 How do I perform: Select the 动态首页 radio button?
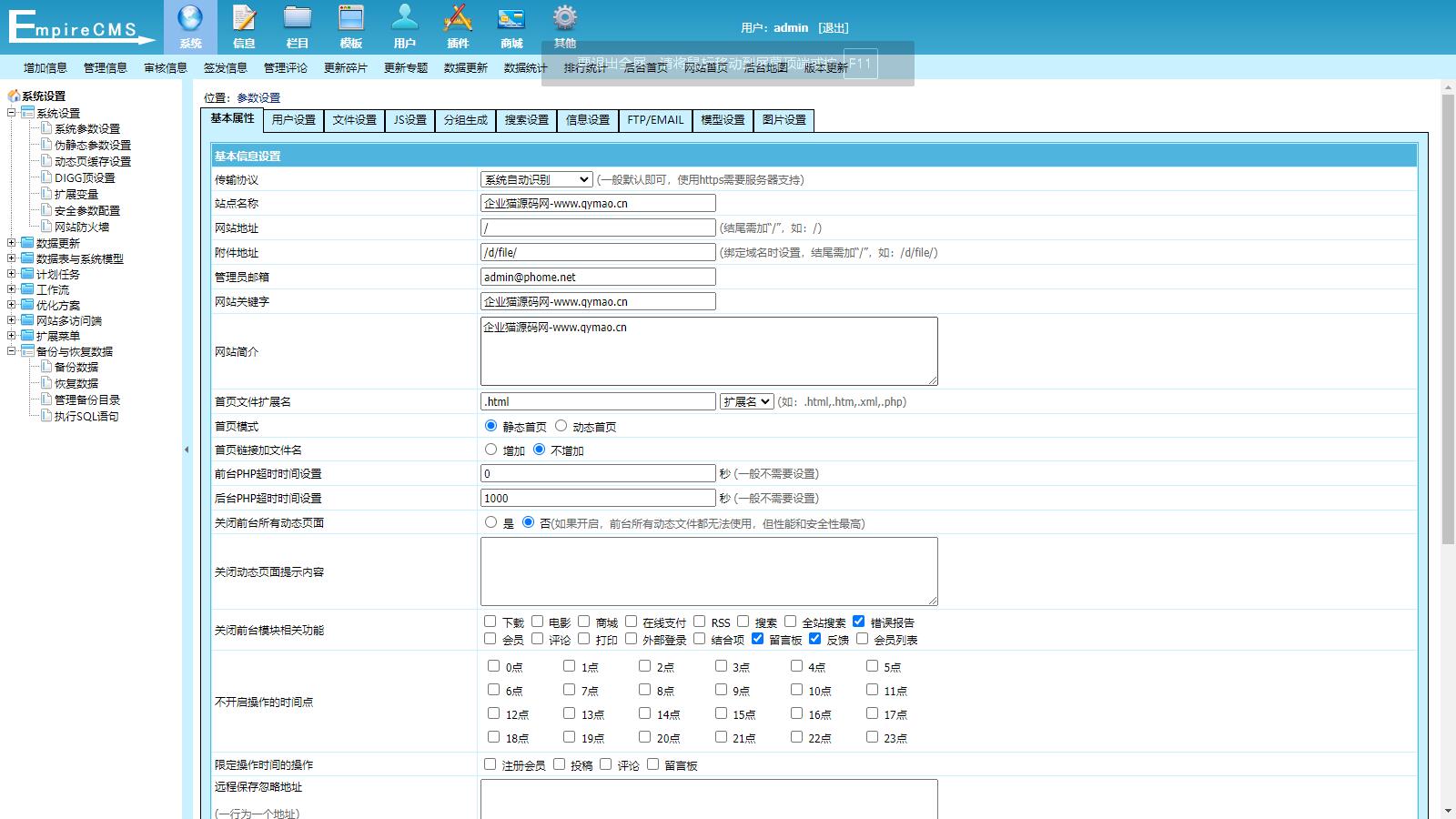(x=561, y=426)
